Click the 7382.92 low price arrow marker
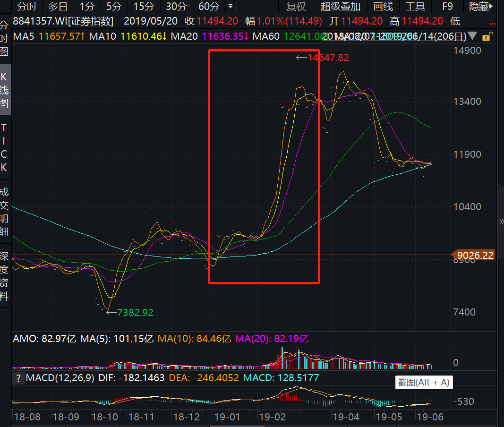The image size is (504, 427). (129, 312)
